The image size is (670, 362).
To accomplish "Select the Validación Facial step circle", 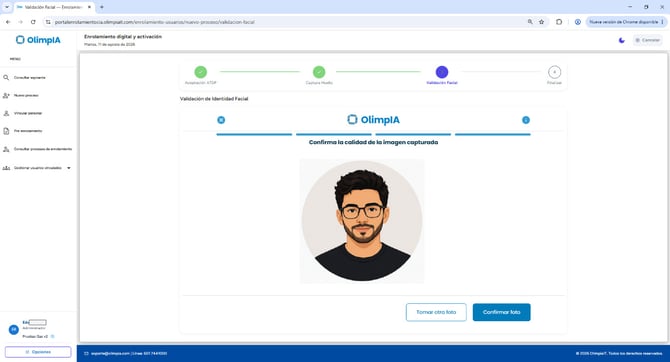I will tap(442, 72).
